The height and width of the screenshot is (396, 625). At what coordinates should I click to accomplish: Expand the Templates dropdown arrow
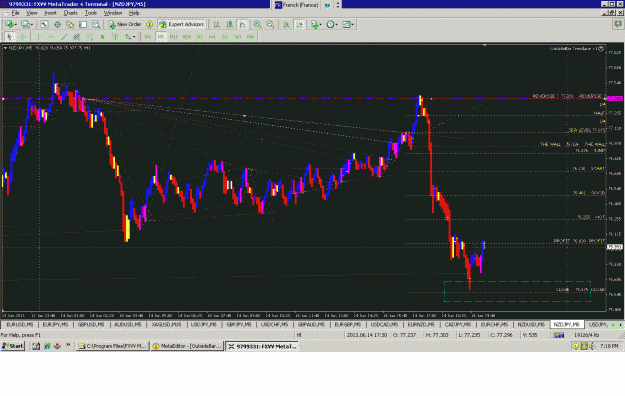pos(352,24)
